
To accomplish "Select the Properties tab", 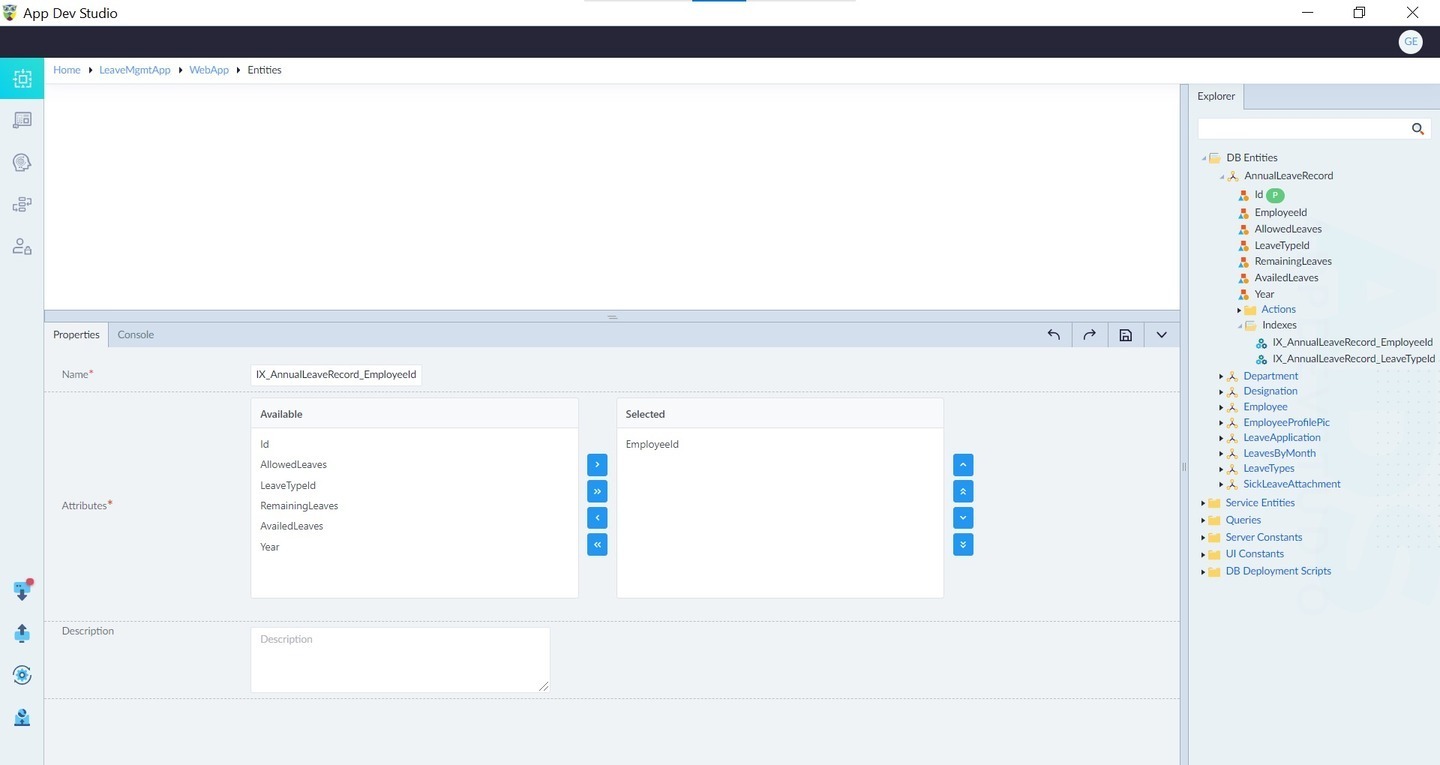I will point(76,335).
